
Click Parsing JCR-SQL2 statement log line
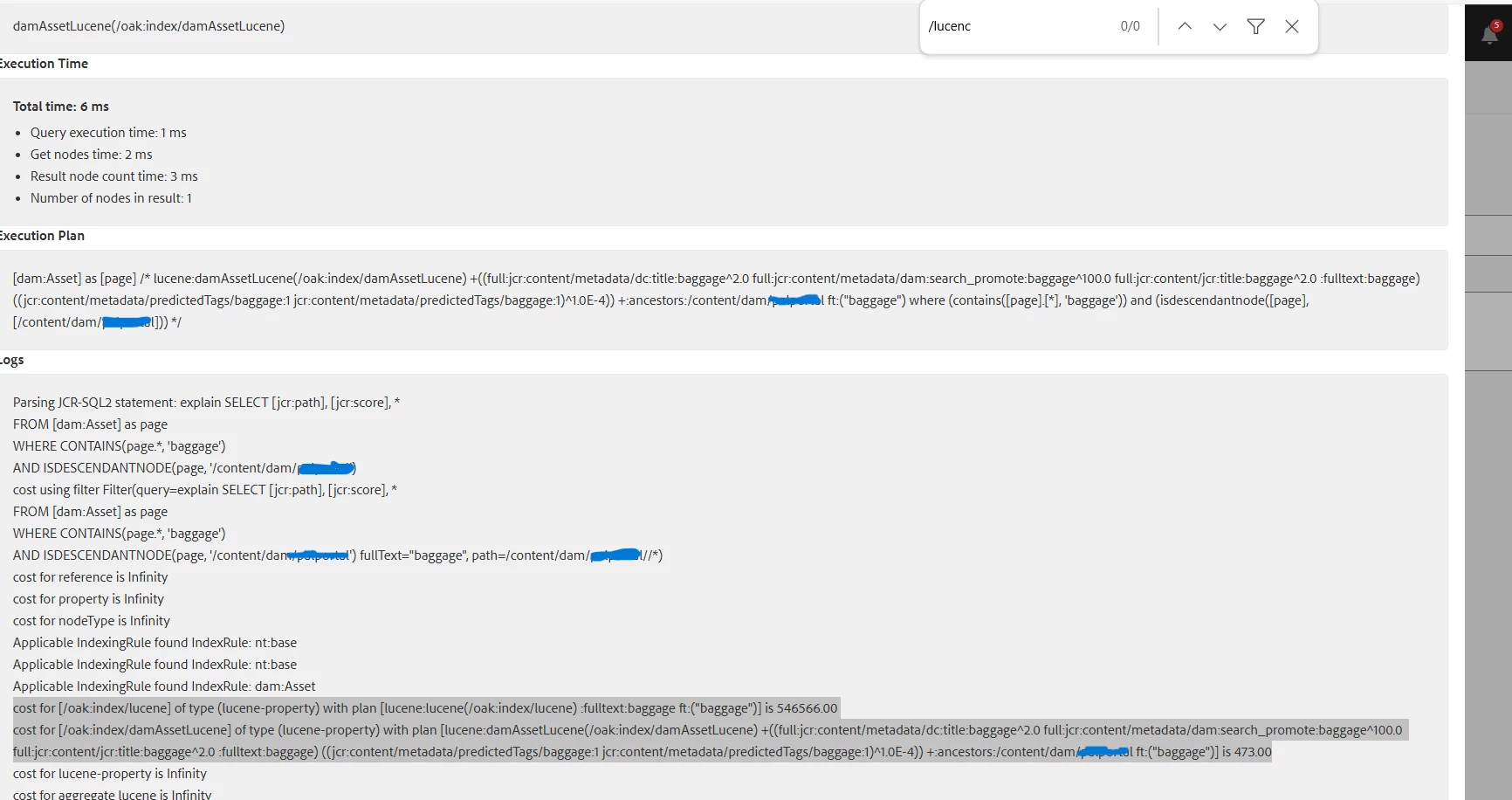206,403
